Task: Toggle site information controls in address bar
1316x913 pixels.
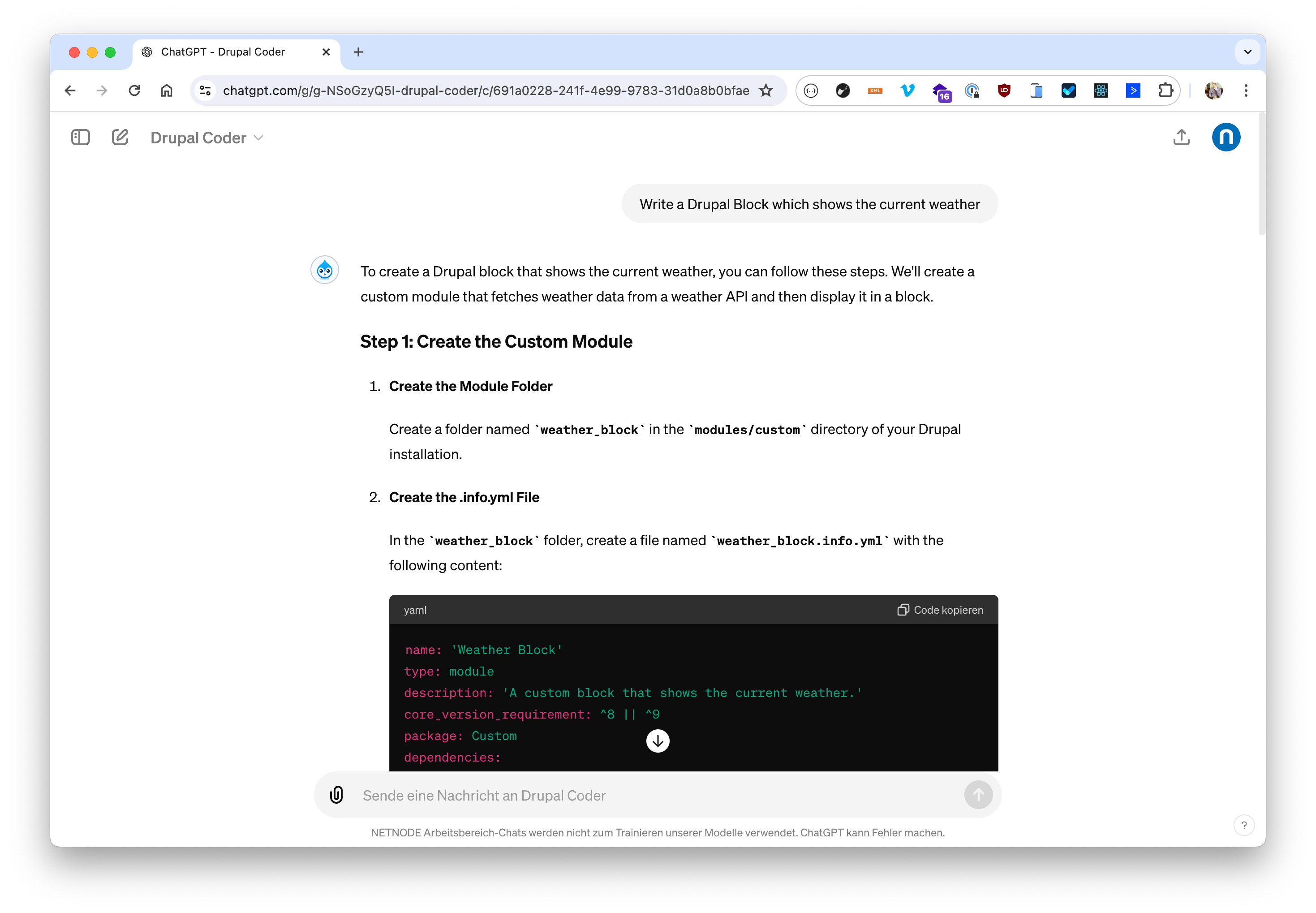Action: (x=205, y=90)
